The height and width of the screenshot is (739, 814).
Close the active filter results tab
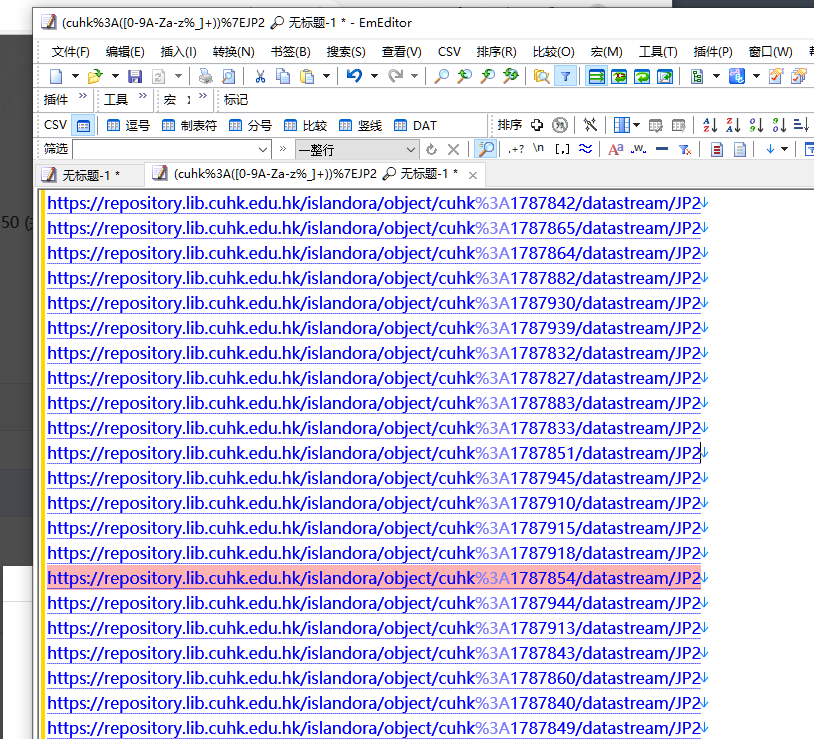pyautogui.click(x=473, y=175)
